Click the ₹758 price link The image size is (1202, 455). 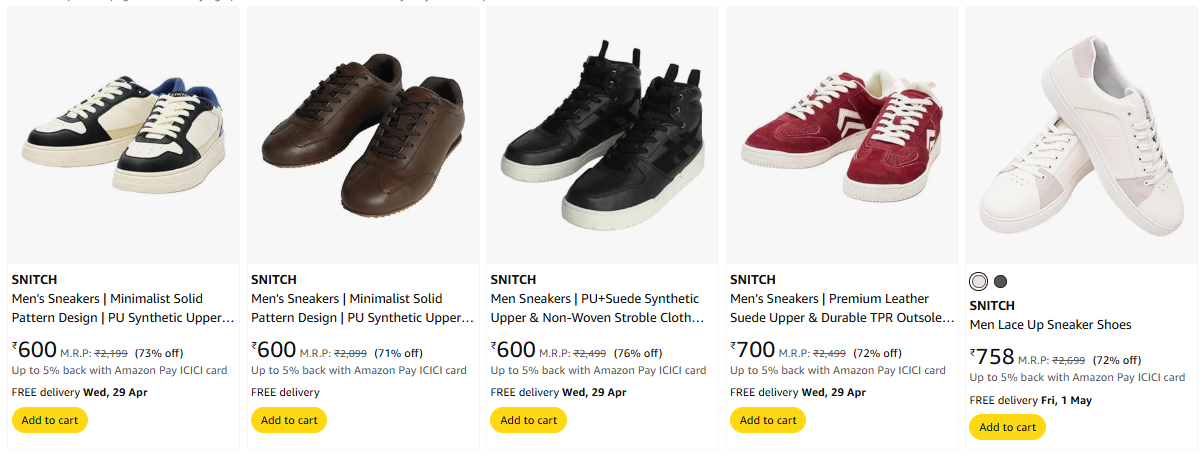(993, 357)
